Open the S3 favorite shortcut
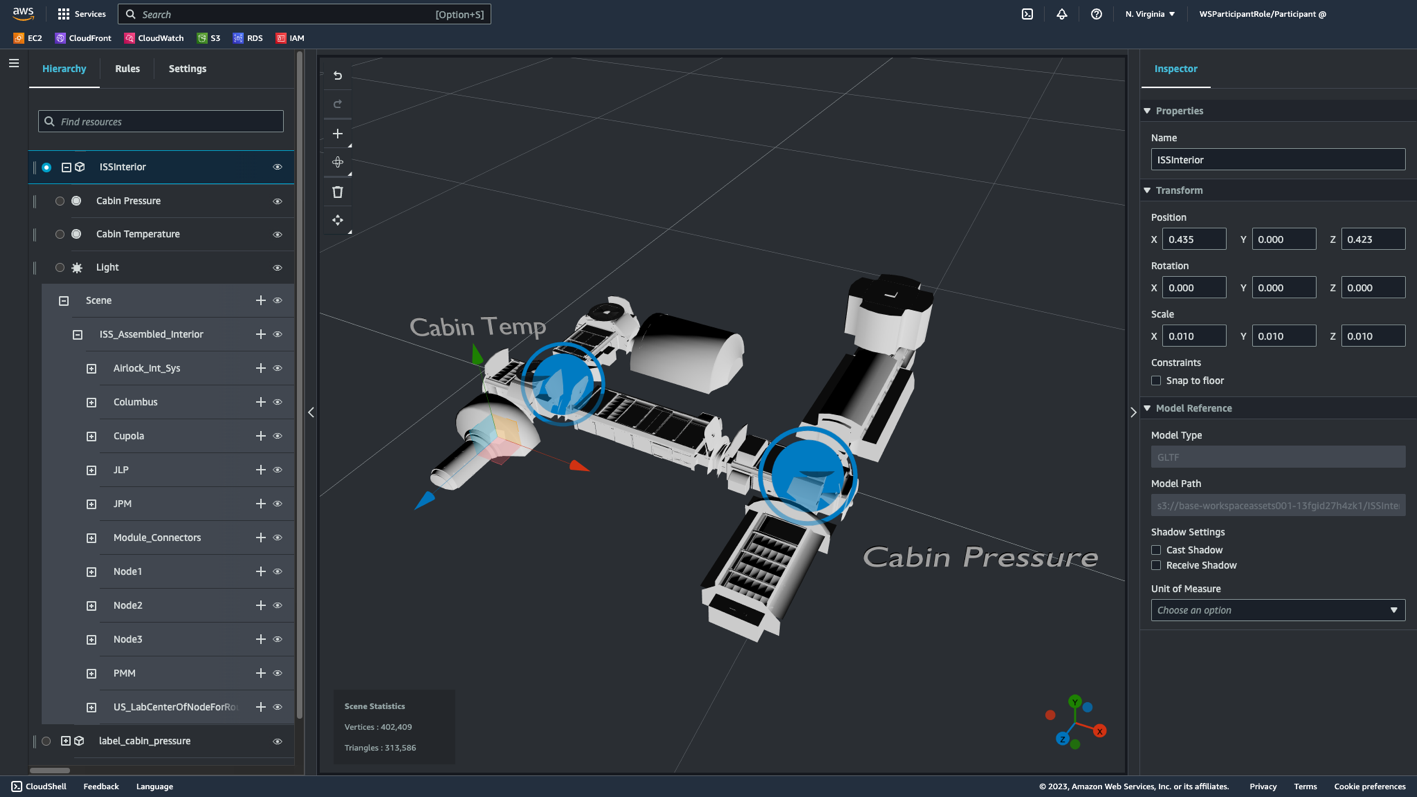Viewport: 1417px width, 797px height. pos(208,38)
